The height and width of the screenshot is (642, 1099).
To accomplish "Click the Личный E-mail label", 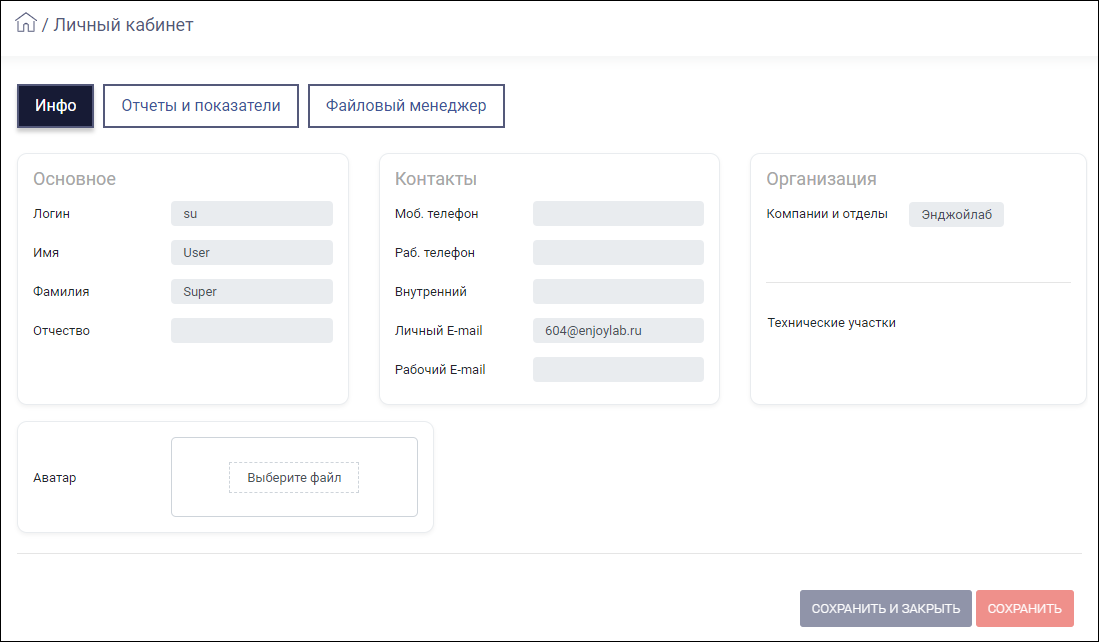I will pos(439,331).
